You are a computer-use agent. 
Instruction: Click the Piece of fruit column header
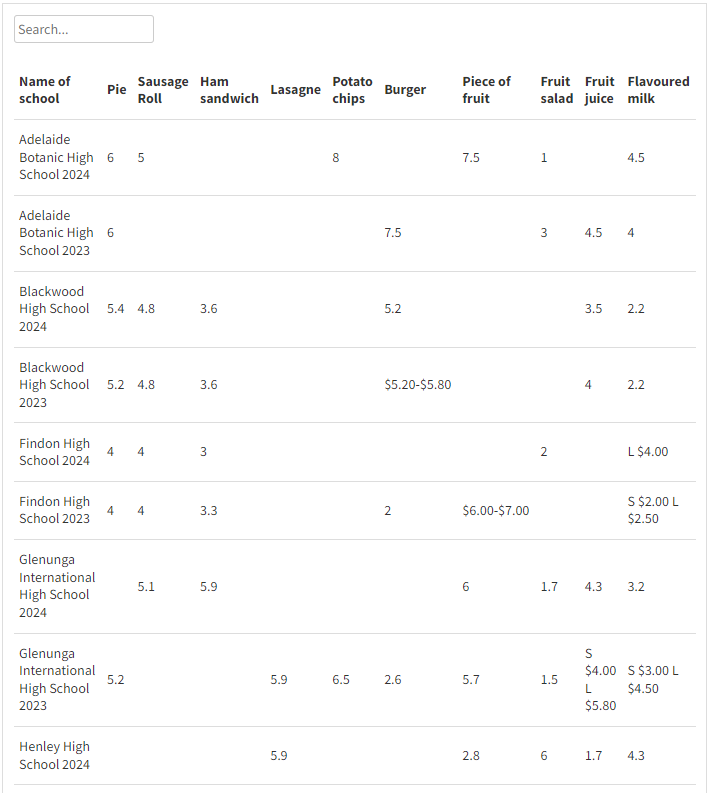point(486,90)
